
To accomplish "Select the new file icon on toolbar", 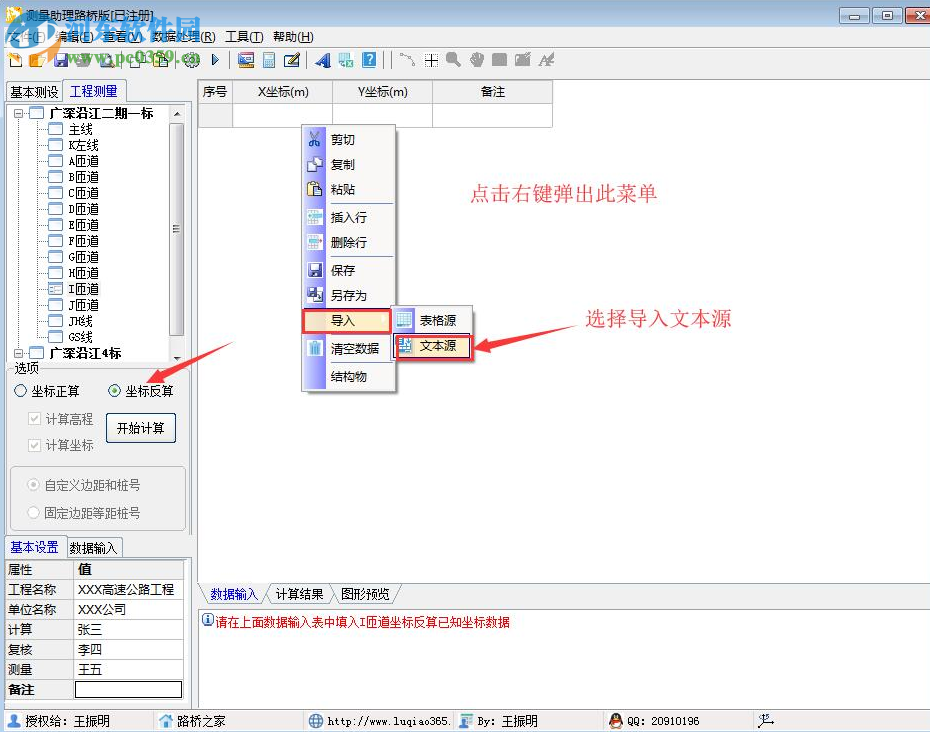I will [x=13, y=59].
